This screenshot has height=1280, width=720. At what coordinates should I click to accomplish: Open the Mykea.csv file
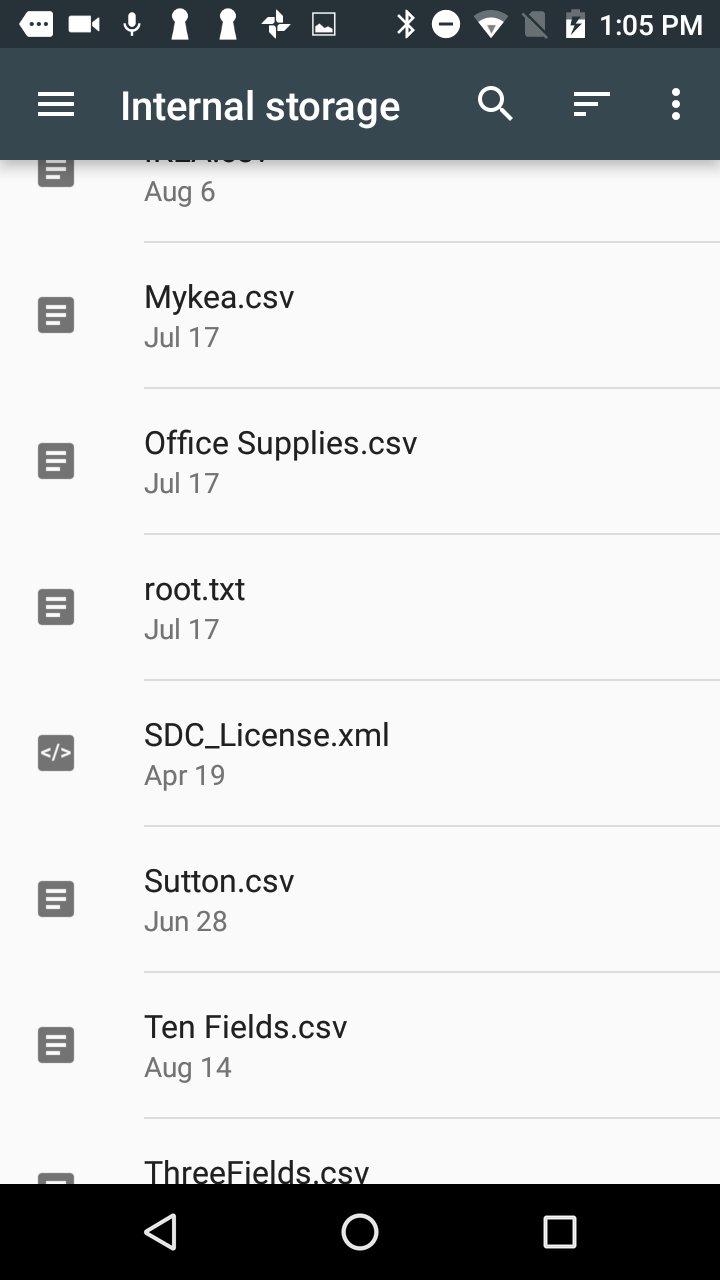point(360,315)
